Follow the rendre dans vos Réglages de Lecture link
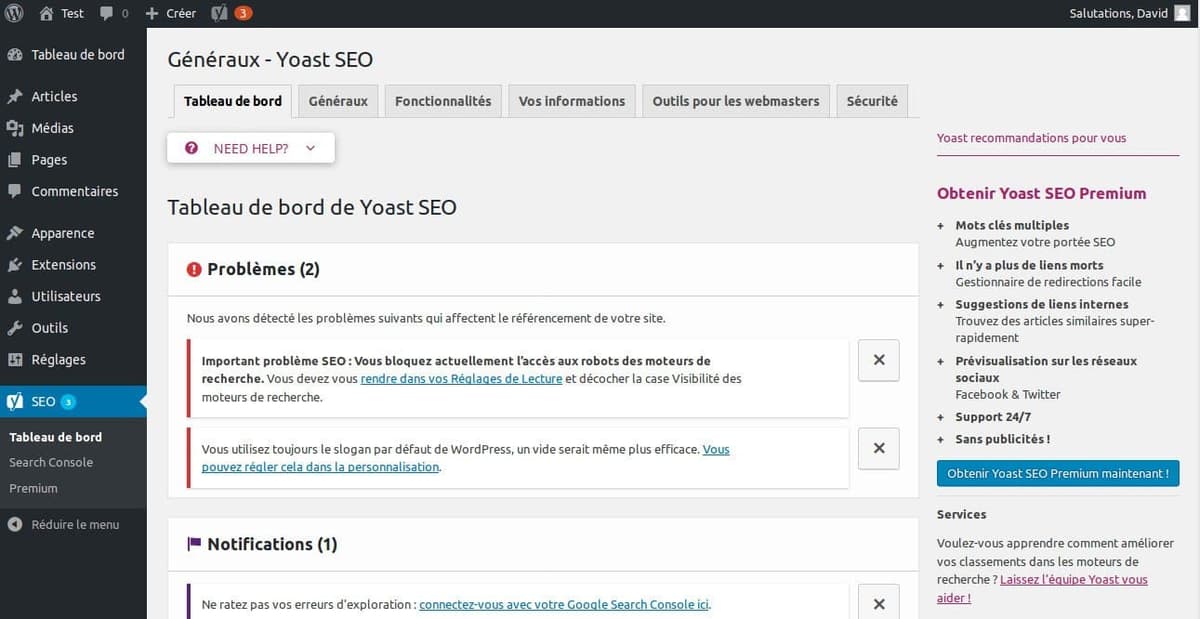This screenshot has width=1200, height=619. (461, 378)
